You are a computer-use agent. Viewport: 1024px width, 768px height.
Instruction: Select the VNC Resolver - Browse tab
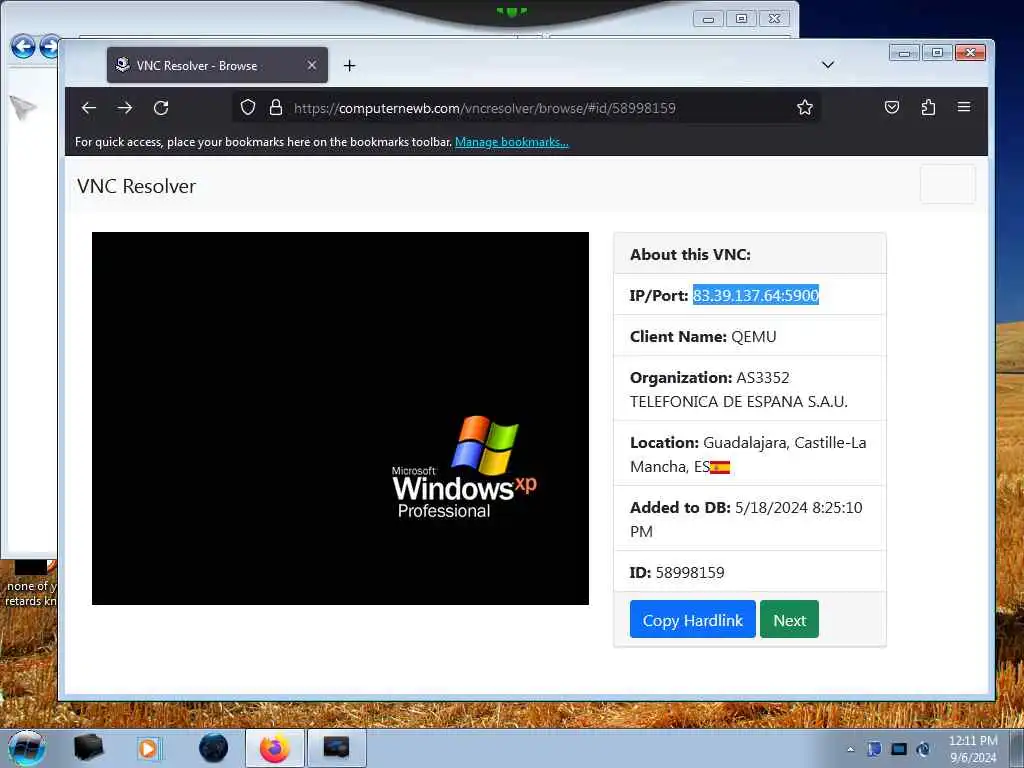[217, 65]
